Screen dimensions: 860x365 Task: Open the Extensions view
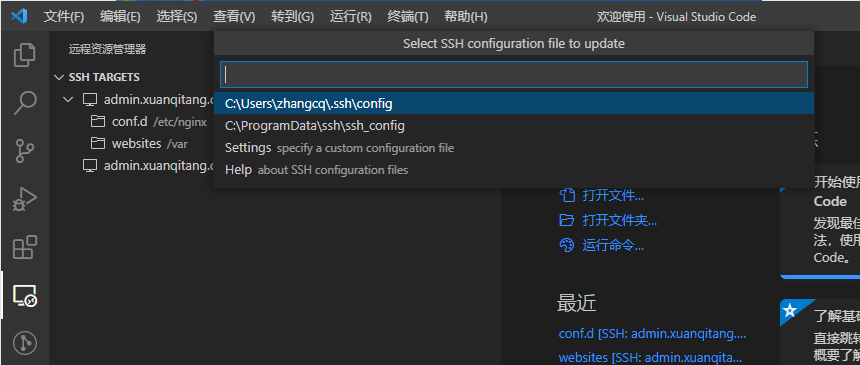coord(24,248)
